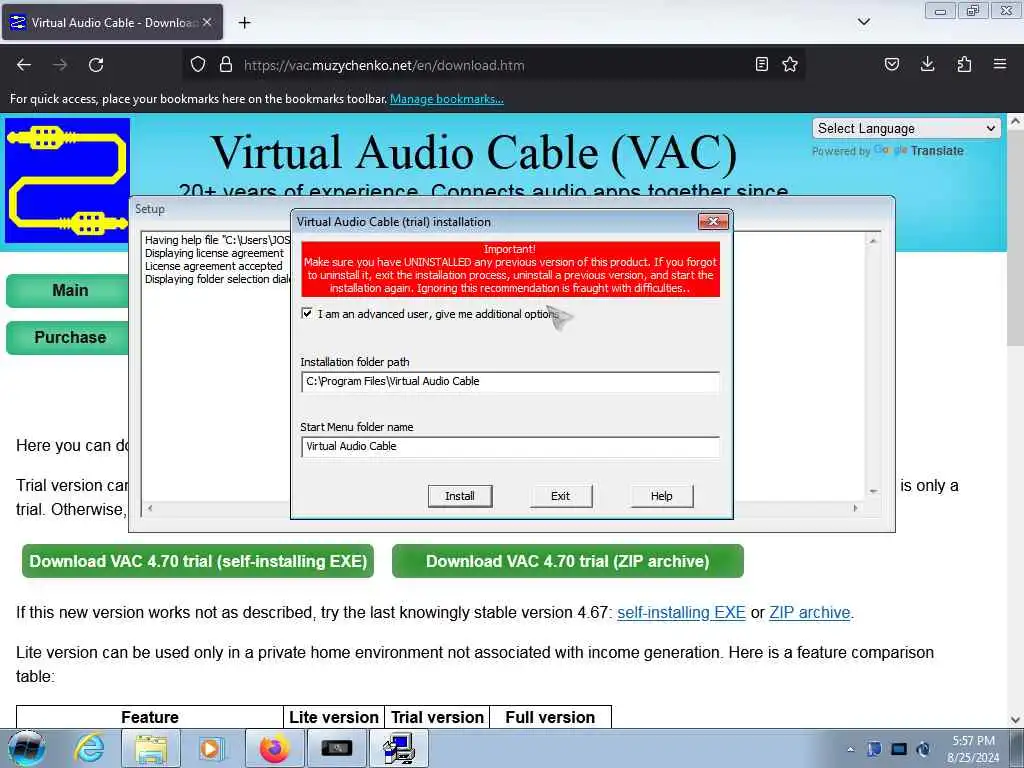The image size is (1024, 768).
Task: Open tracking protection shield icon
Action: point(198,64)
